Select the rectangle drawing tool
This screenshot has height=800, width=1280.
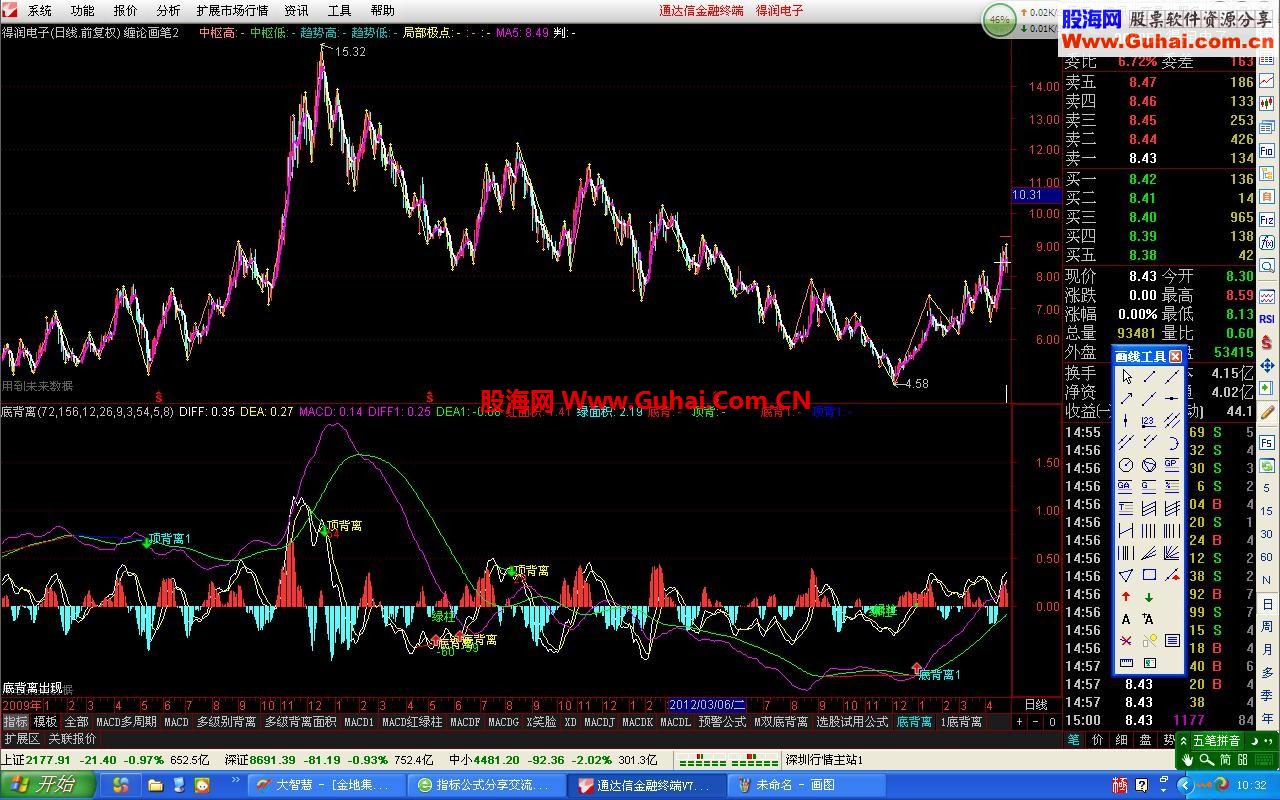click(1149, 575)
